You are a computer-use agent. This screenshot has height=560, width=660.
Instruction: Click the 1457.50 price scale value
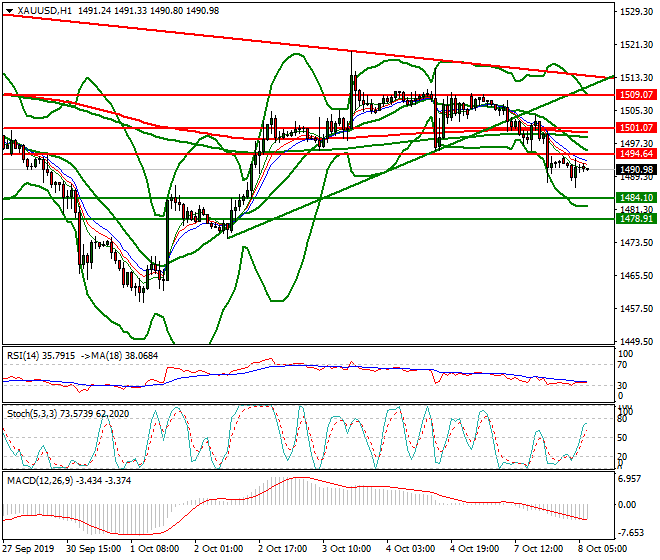pos(636,309)
